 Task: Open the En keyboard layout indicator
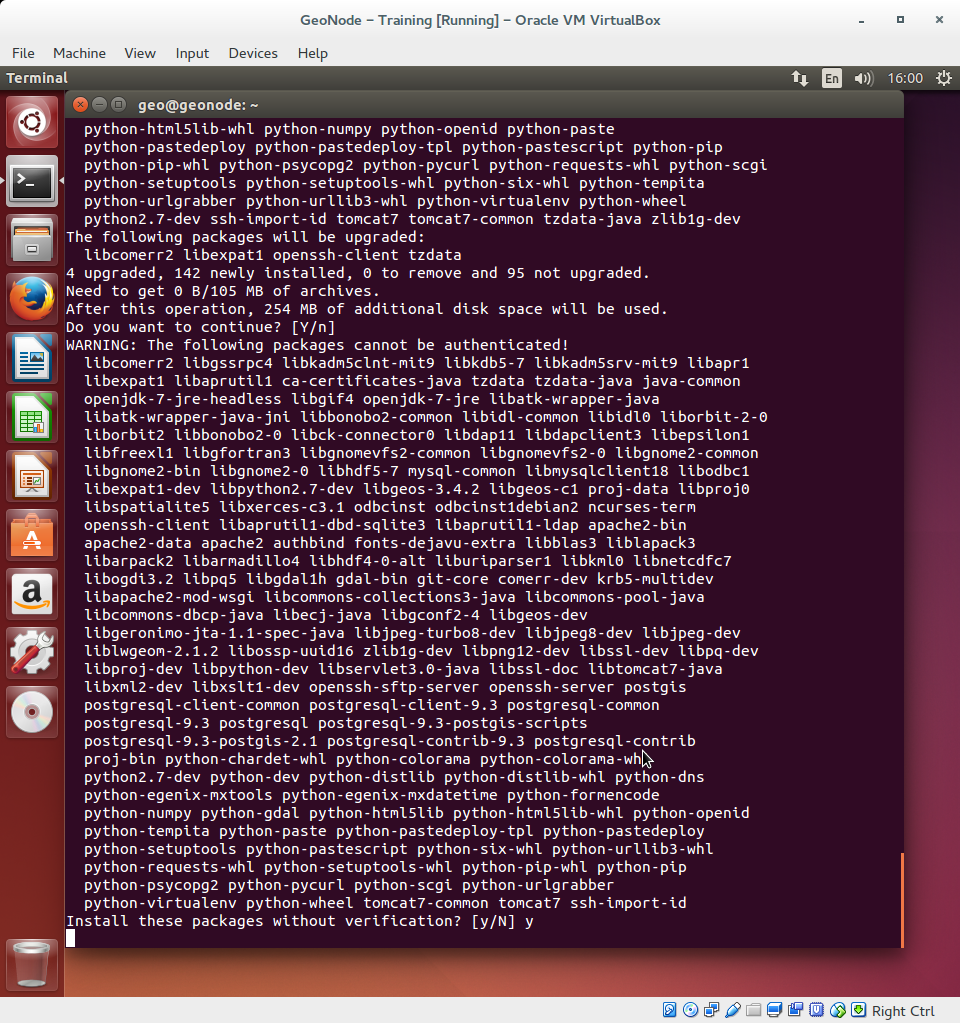pos(831,78)
